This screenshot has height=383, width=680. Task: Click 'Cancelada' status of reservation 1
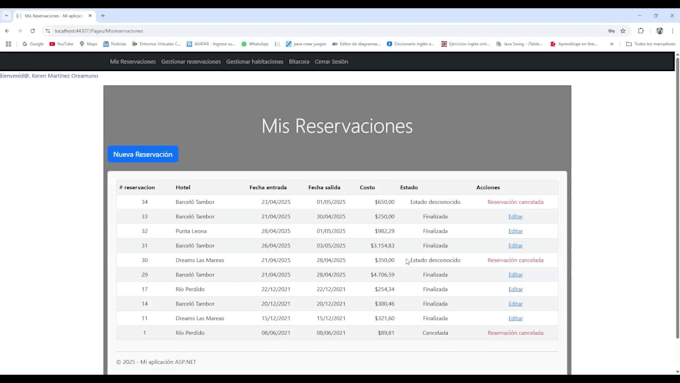pos(435,333)
